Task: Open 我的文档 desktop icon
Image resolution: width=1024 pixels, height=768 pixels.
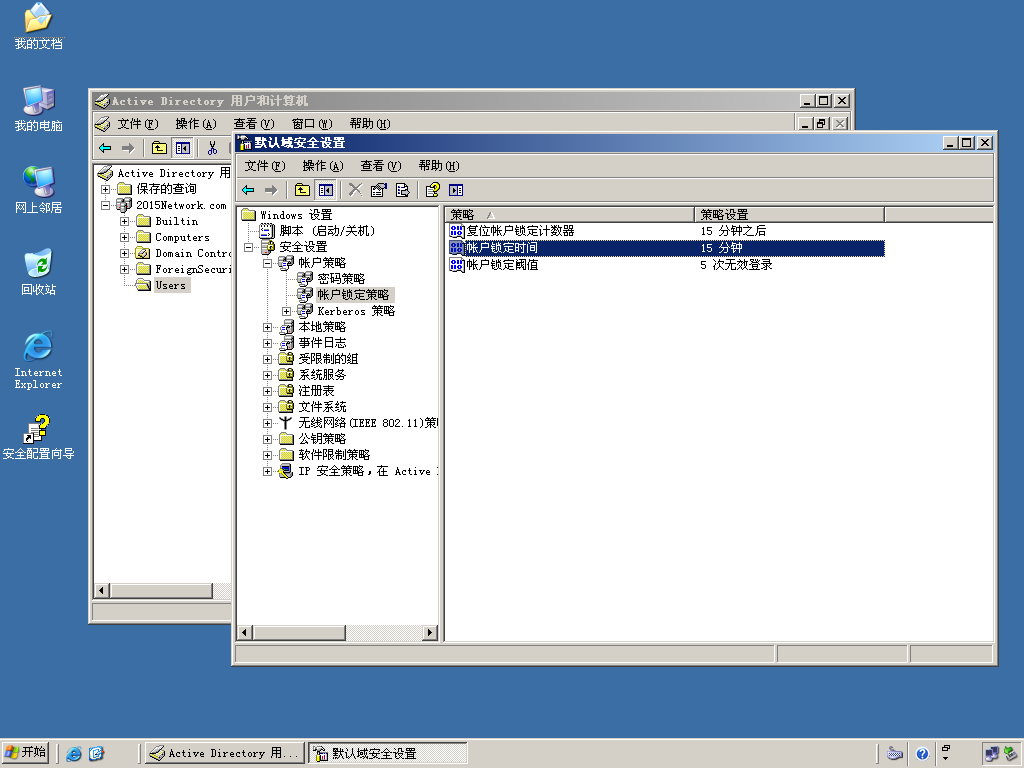Action: [x=38, y=27]
